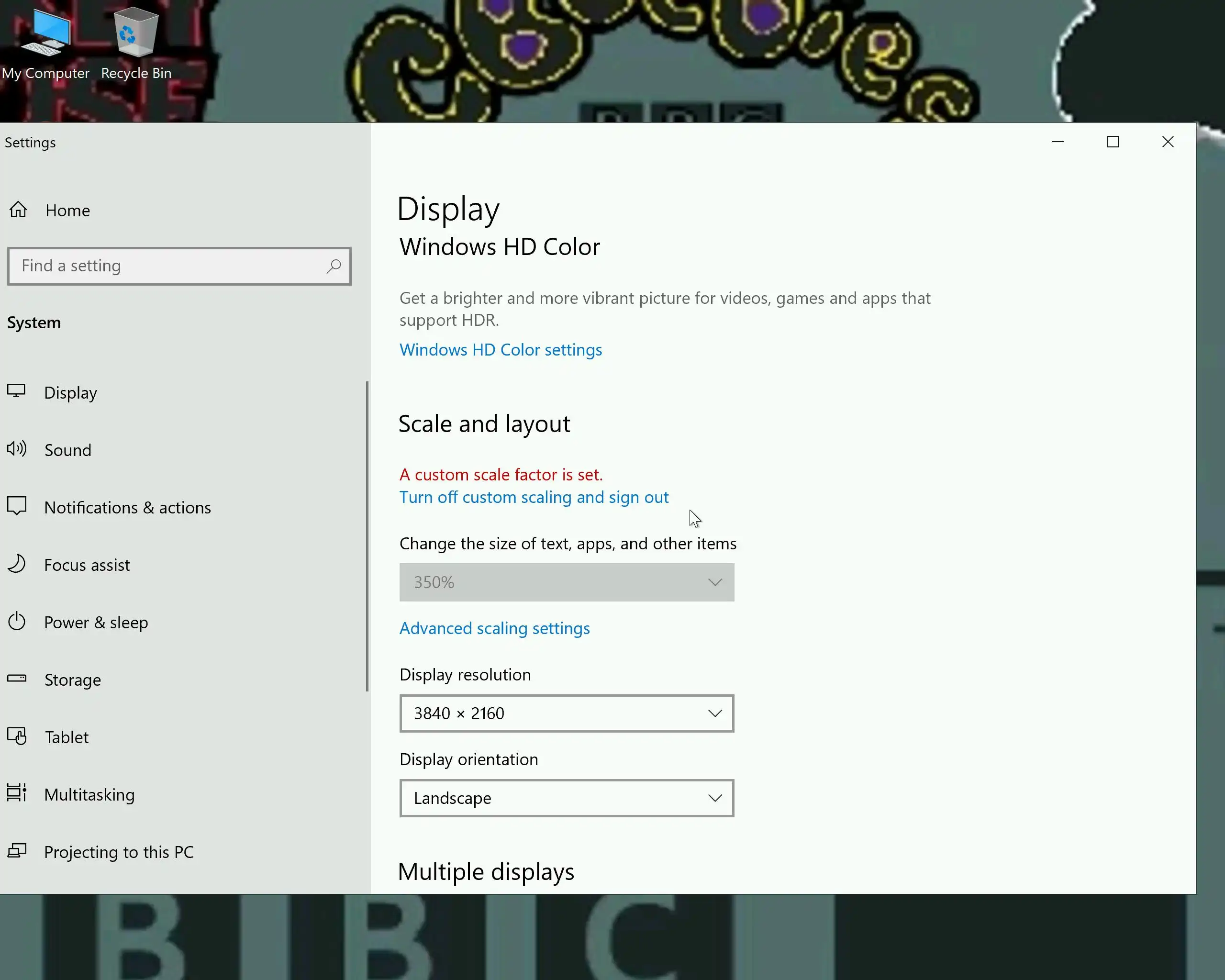Open the Display resolution dropdown
1225x980 pixels.
(566, 713)
